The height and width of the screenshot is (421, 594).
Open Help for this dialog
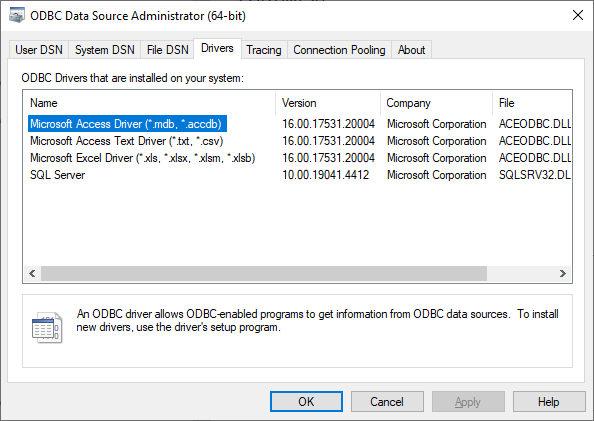tap(549, 401)
